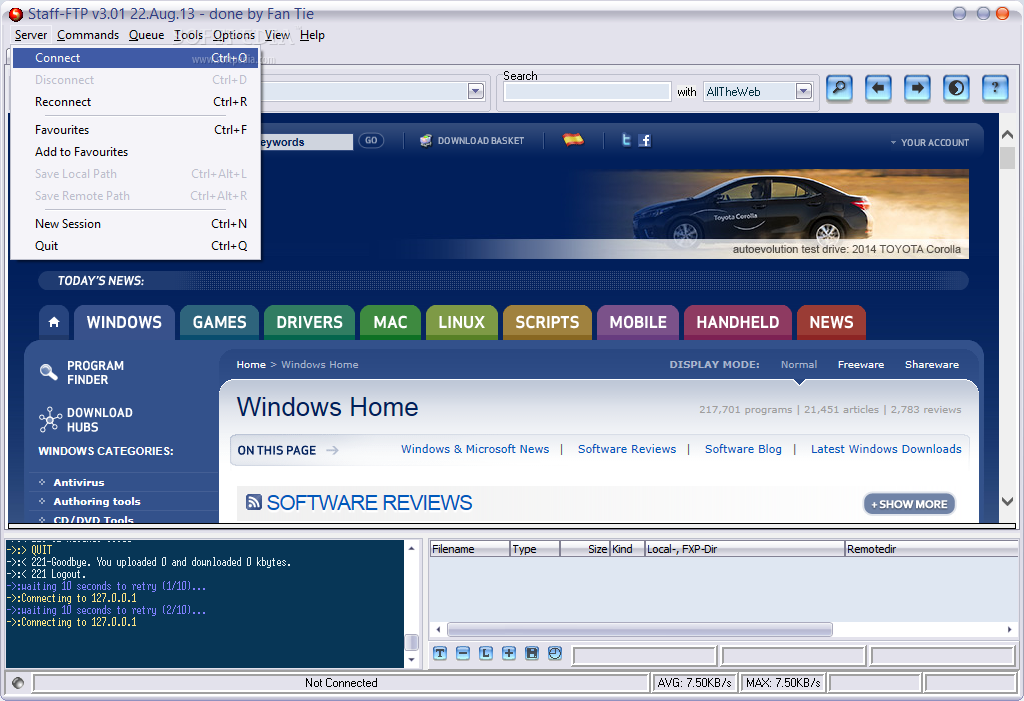Viewport: 1024px width, 701px height.
Task: Open the Queue menu
Action: point(146,35)
